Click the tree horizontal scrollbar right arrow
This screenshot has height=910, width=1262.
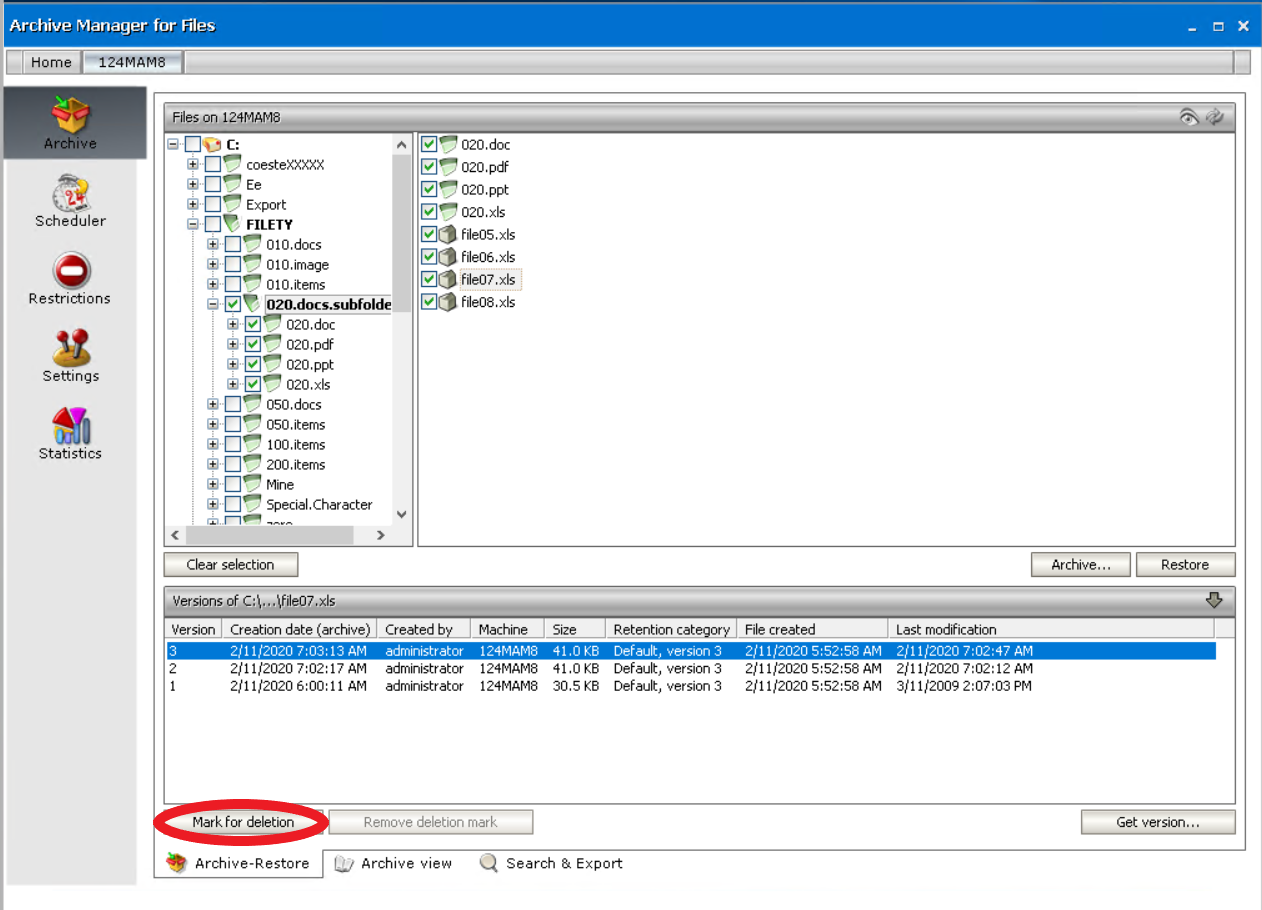[x=380, y=536]
